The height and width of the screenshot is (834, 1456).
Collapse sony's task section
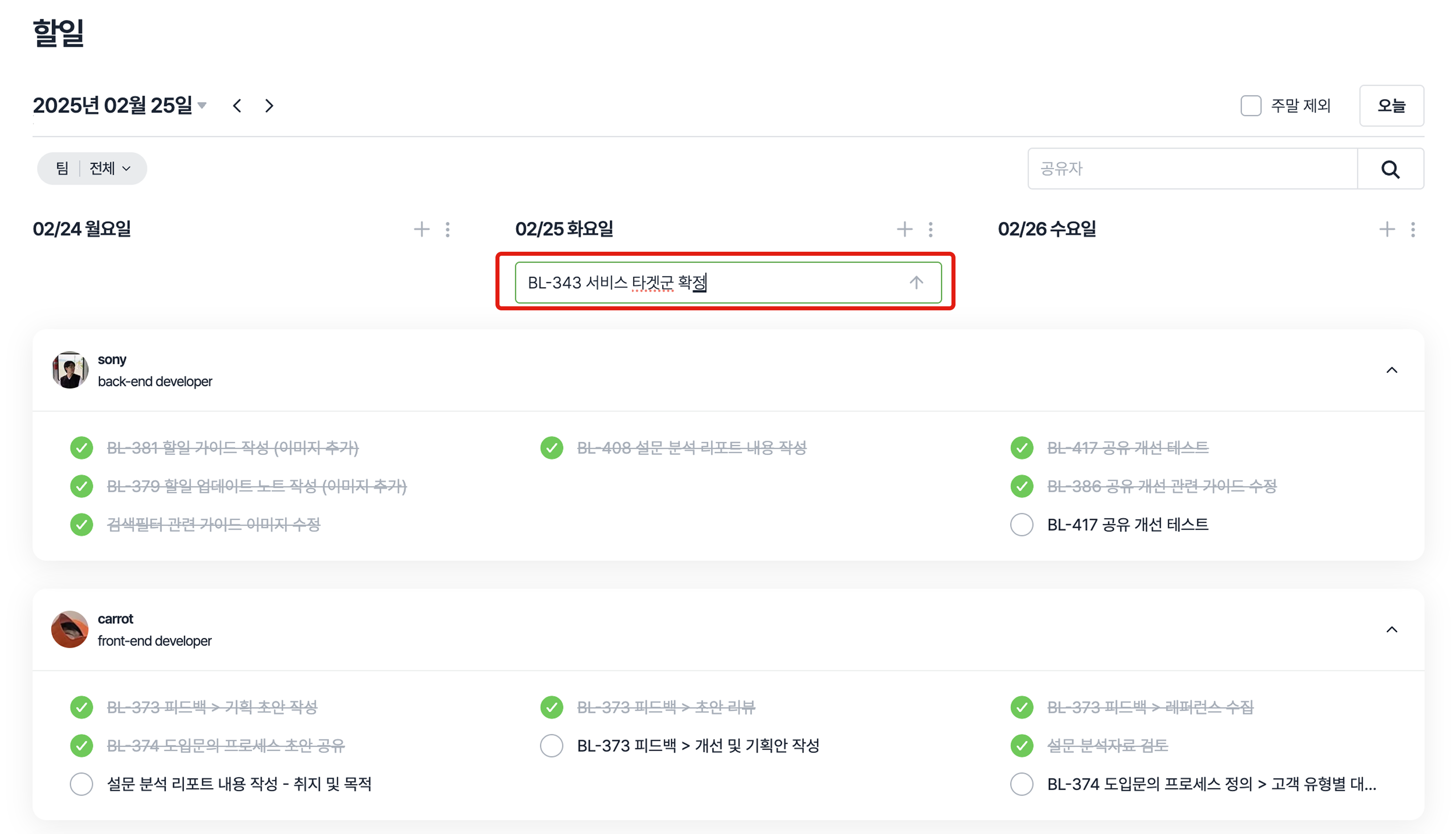click(x=1391, y=370)
